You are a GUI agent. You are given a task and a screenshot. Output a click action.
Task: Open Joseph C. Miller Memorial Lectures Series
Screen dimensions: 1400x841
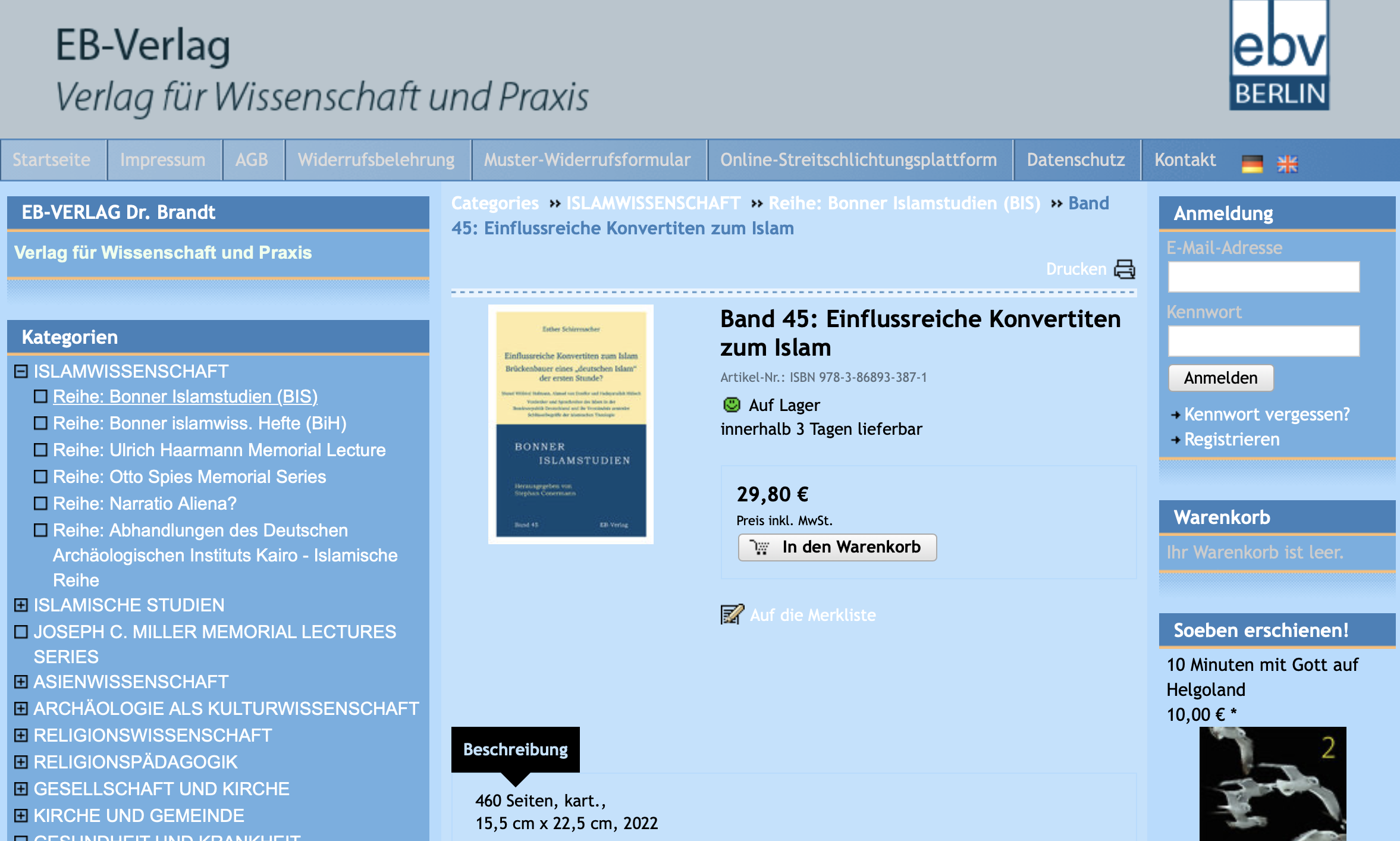(x=215, y=644)
